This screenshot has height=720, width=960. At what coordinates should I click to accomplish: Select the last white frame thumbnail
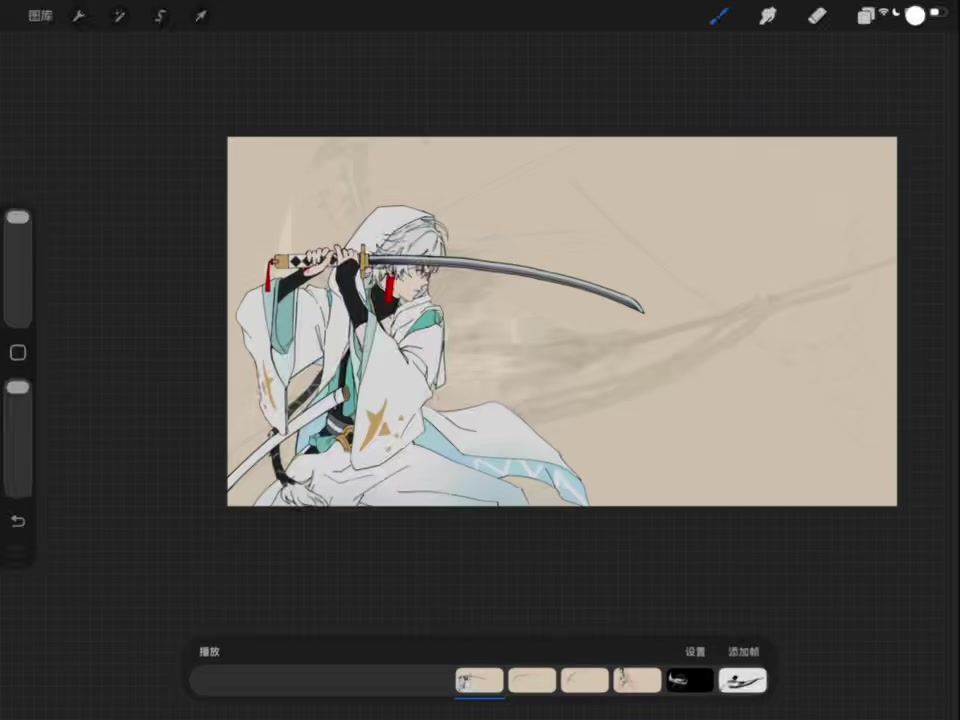click(742, 681)
